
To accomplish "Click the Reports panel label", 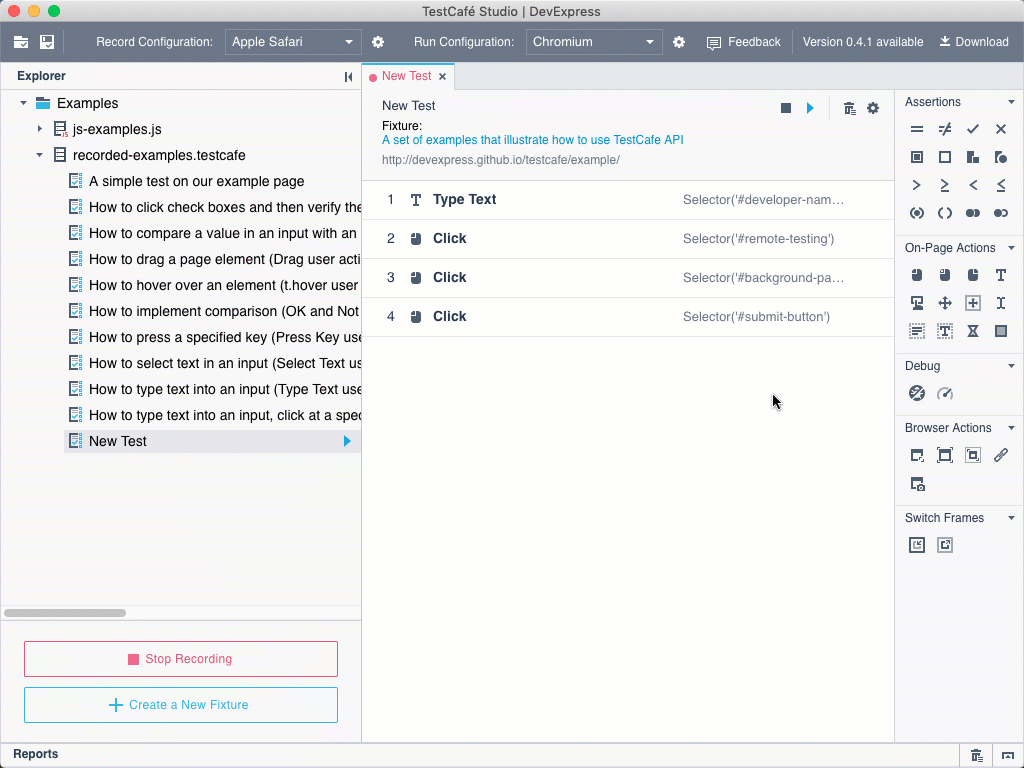I will point(35,754).
